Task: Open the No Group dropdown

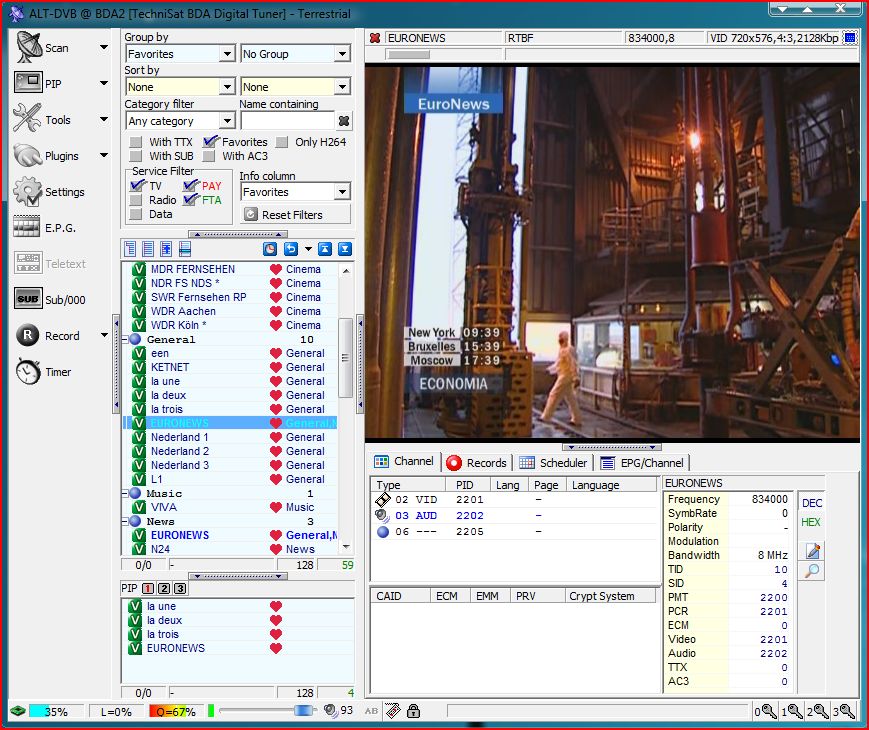Action: [x=343, y=54]
